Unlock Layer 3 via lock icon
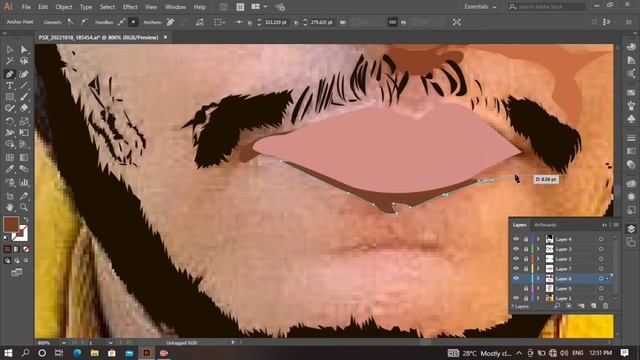 (x=526, y=249)
